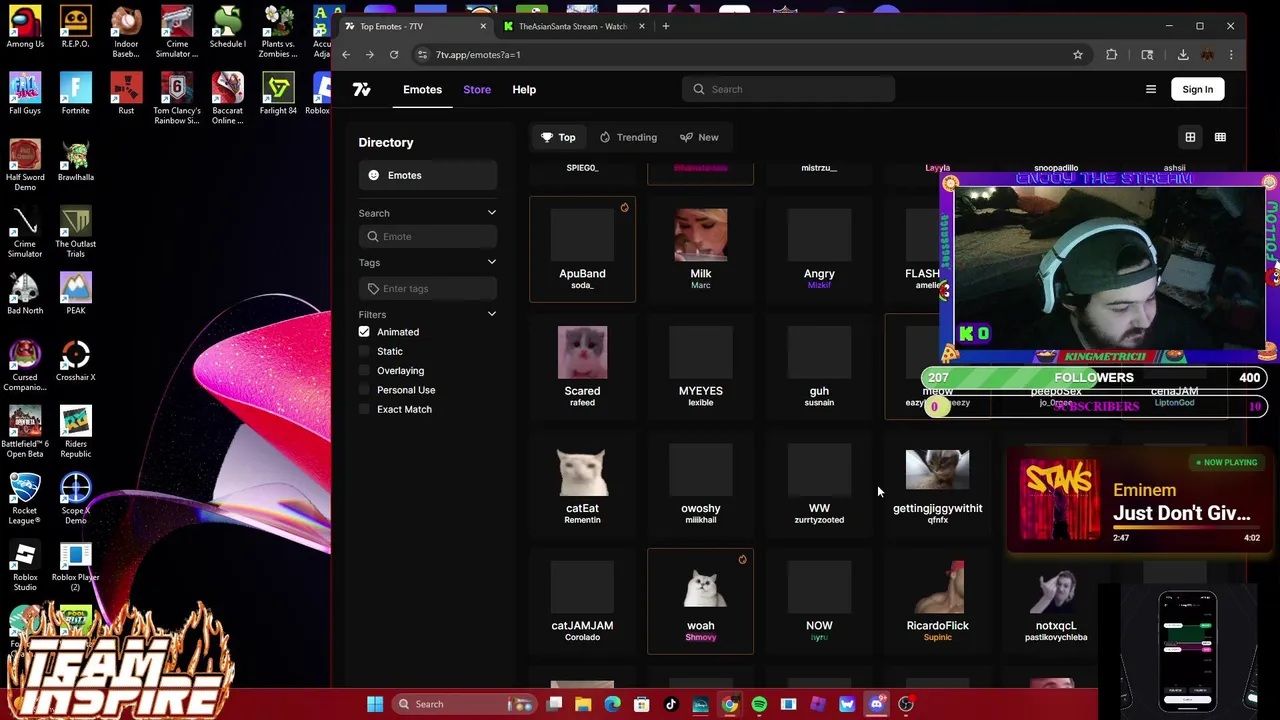This screenshot has height=720, width=1280.
Task: Open browser downloads icon
Action: tap(1183, 55)
